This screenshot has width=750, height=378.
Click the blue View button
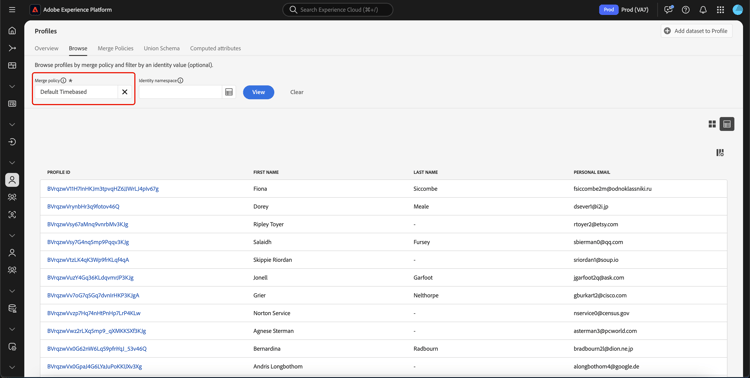click(x=258, y=92)
